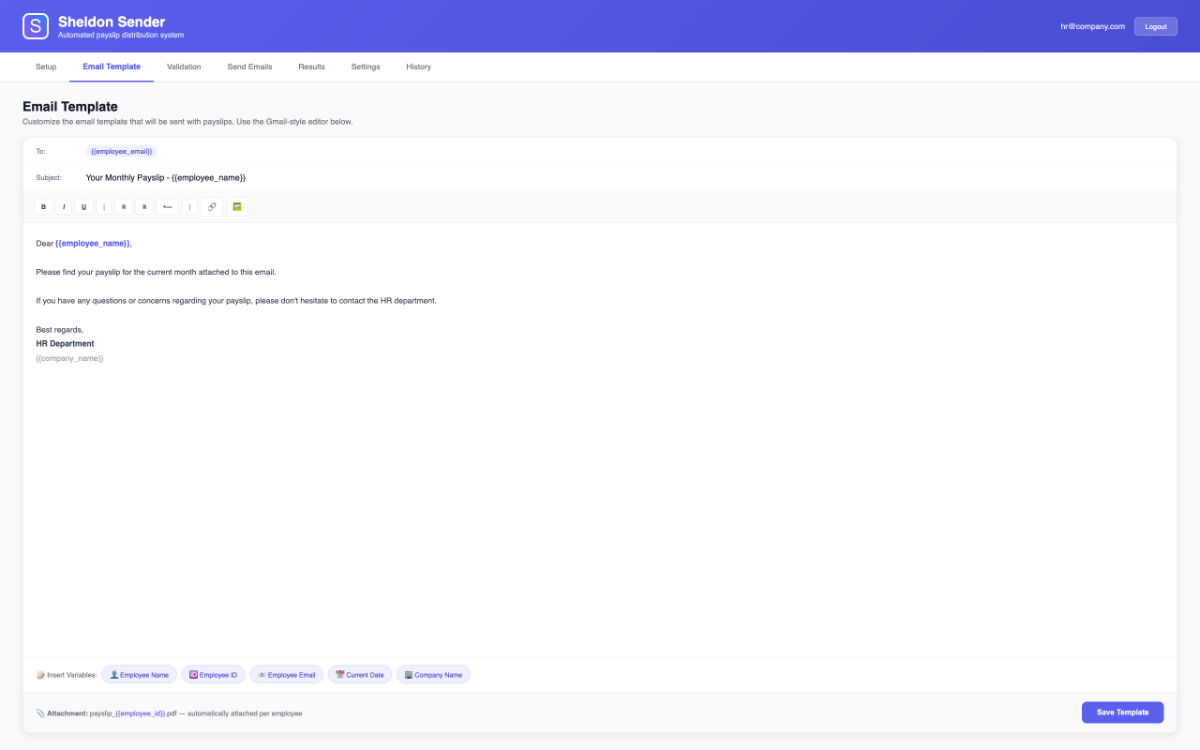Screen dimensions: 1200x750
Task: Click the 'If you have any questions' sentence
Action: 236,300
